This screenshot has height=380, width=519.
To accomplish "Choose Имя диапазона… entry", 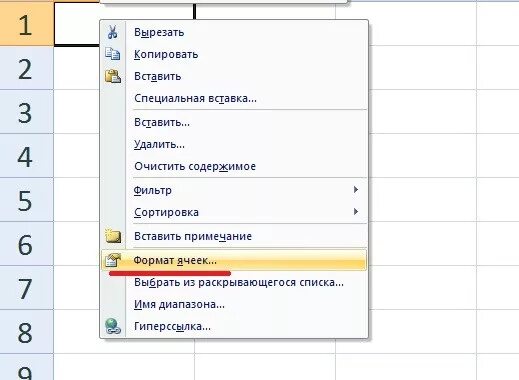I will pyautogui.click(x=234, y=304).
